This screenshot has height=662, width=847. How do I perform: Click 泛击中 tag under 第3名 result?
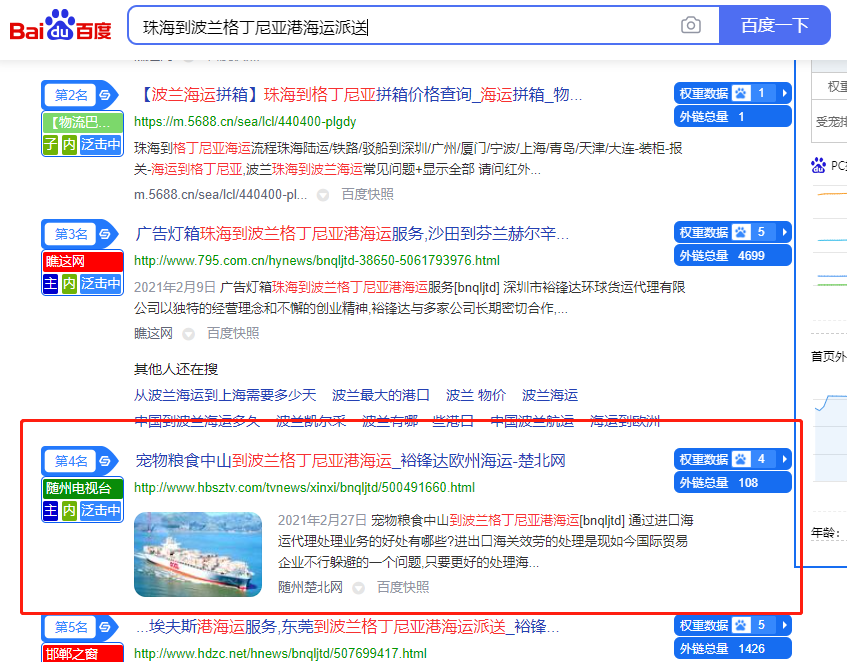[101, 283]
